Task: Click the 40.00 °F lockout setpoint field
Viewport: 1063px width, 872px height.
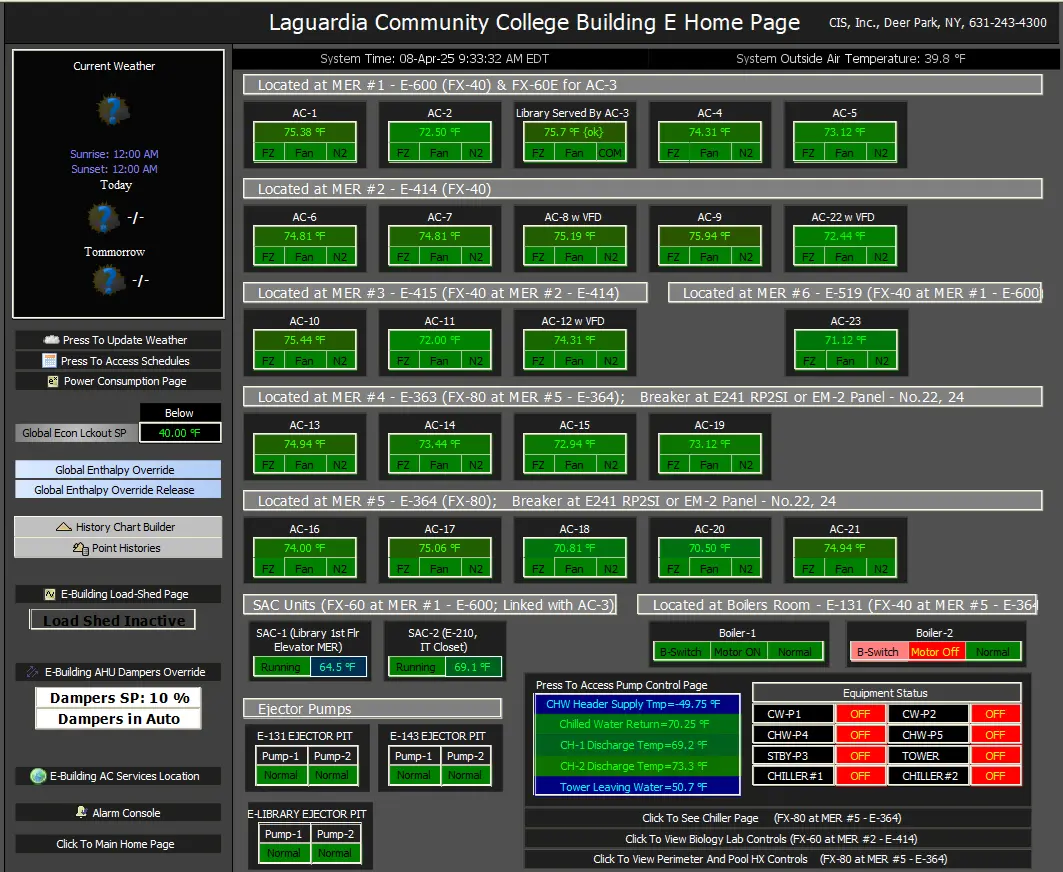Action: pyautogui.click(x=181, y=432)
